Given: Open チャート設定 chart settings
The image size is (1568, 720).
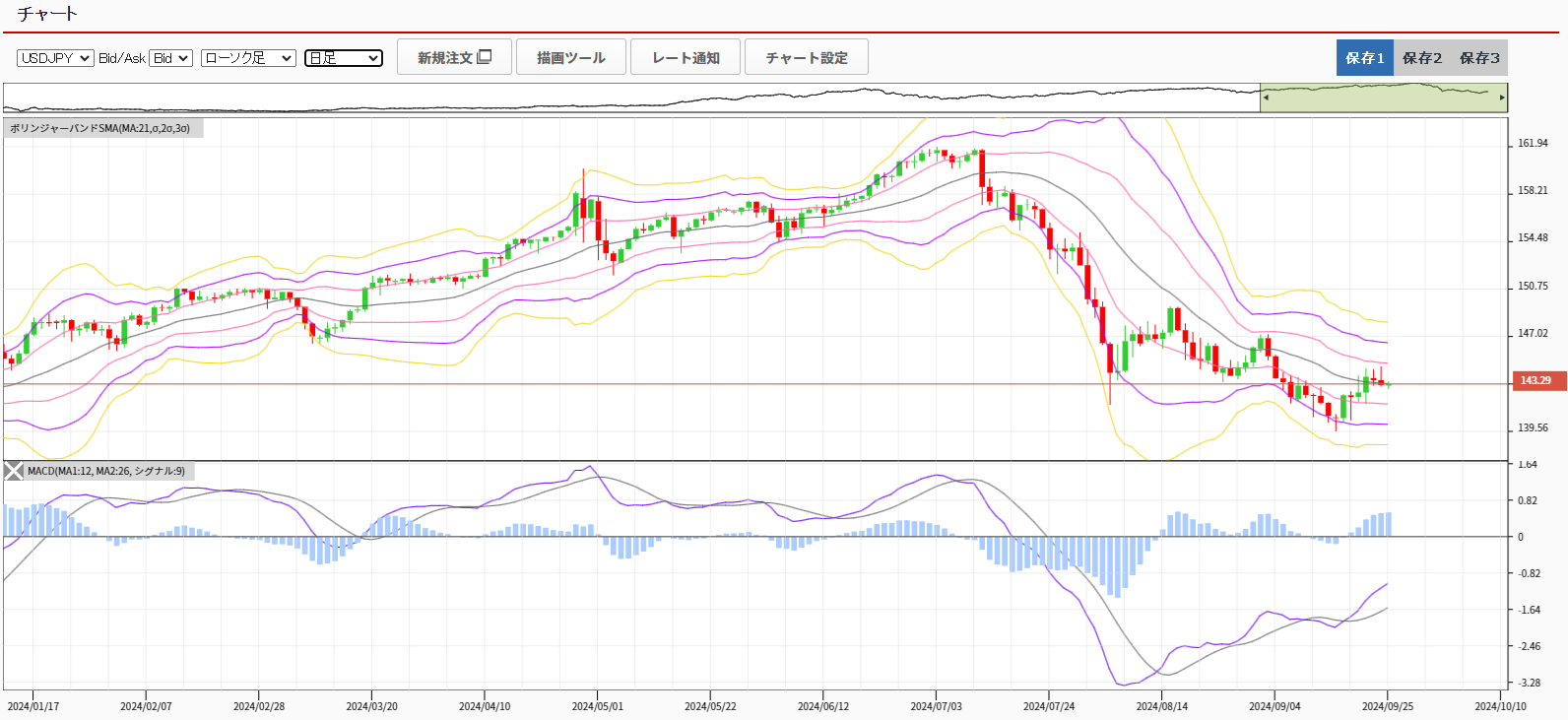Looking at the screenshot, I should coord(807,57).
